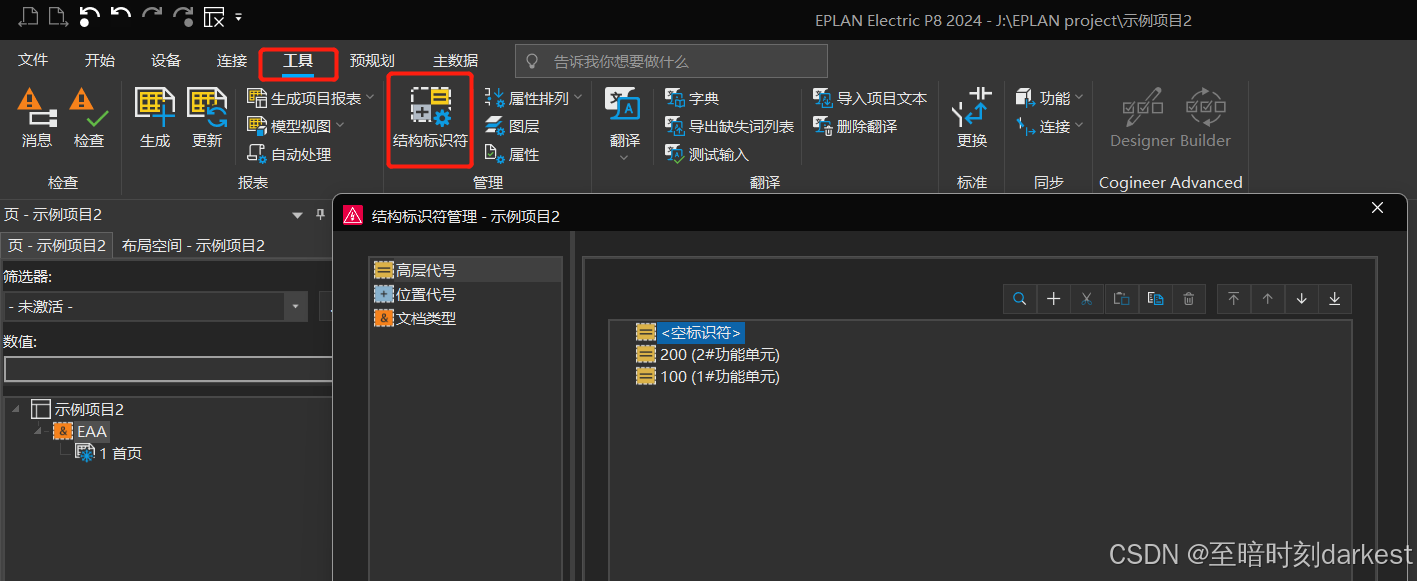Move identifier to top arrow icon
Image resolution: width=1417 pixels, height=581 pixels.
point(1234,298)
